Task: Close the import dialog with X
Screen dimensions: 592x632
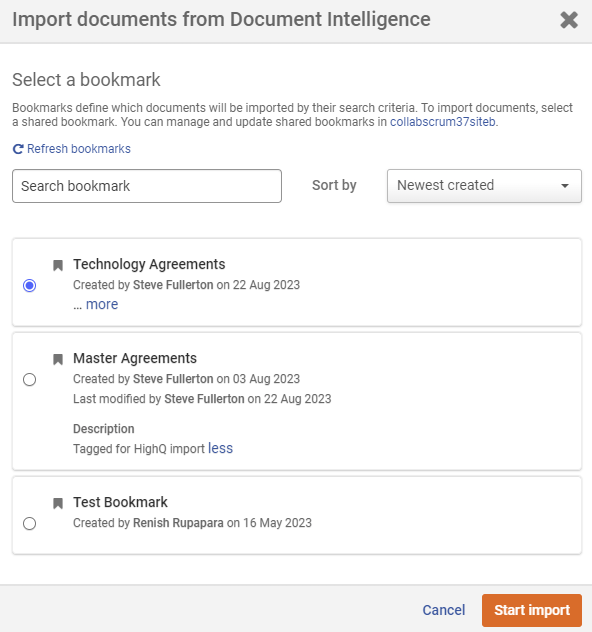Action: click(569, 20)
